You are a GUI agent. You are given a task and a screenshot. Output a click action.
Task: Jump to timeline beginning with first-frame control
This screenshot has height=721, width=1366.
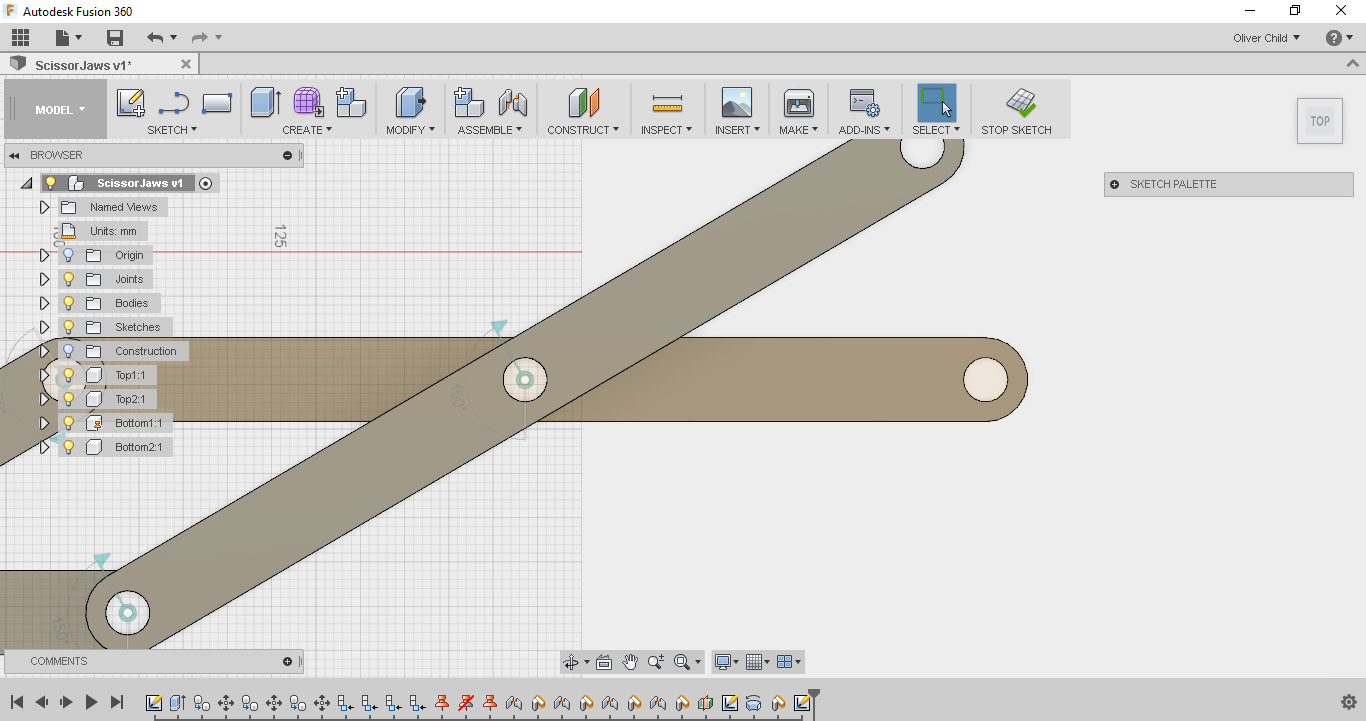[x=15, y=702]
